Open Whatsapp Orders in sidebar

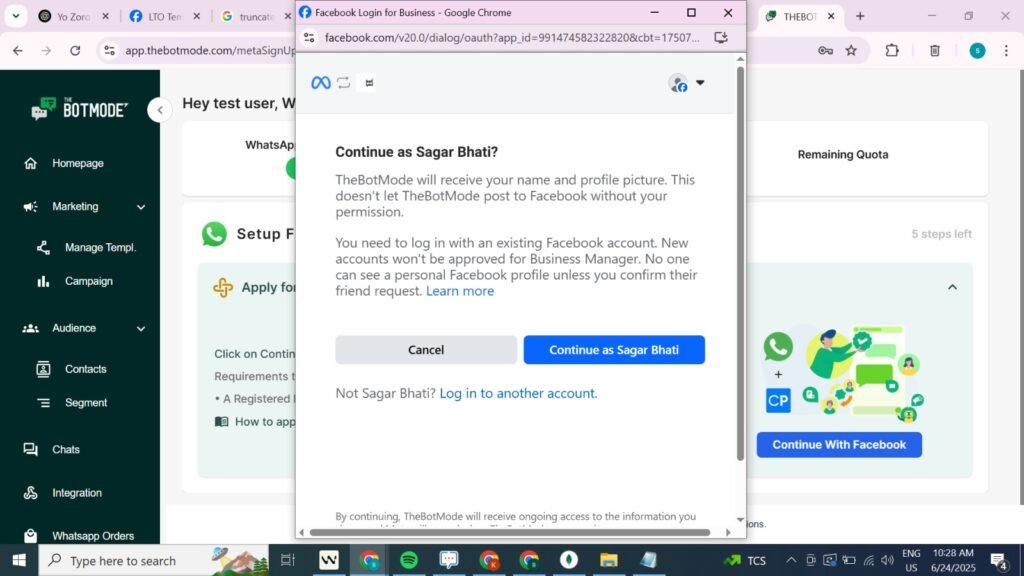[93, 536]
